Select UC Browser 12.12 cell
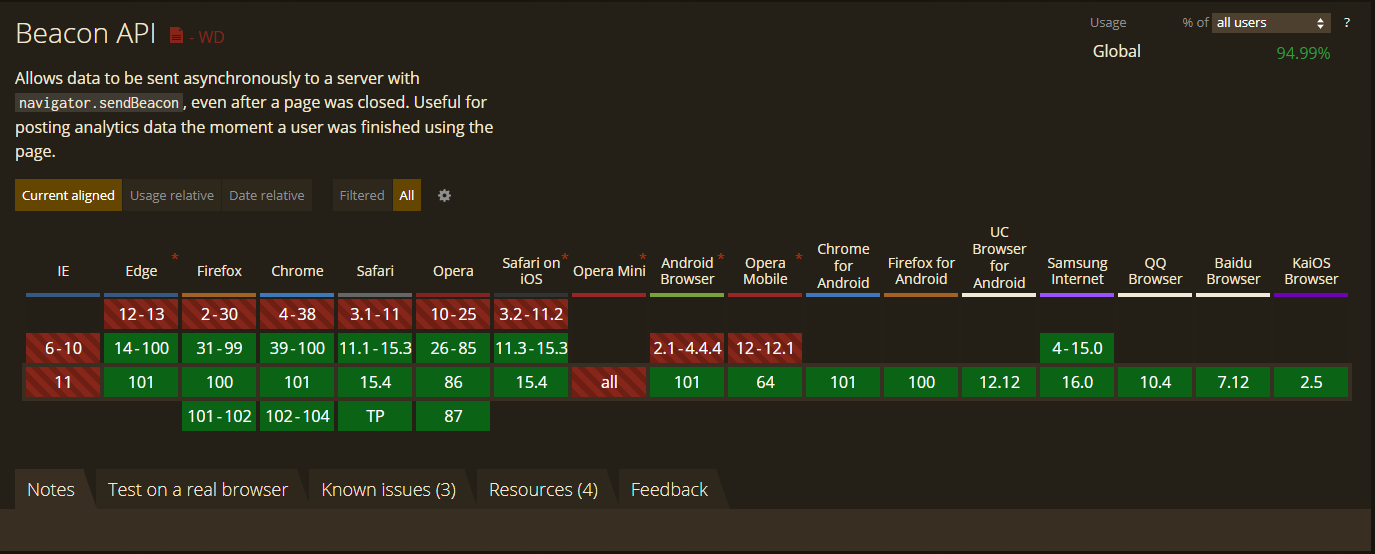1375x554 pixels. click(999, 382)
